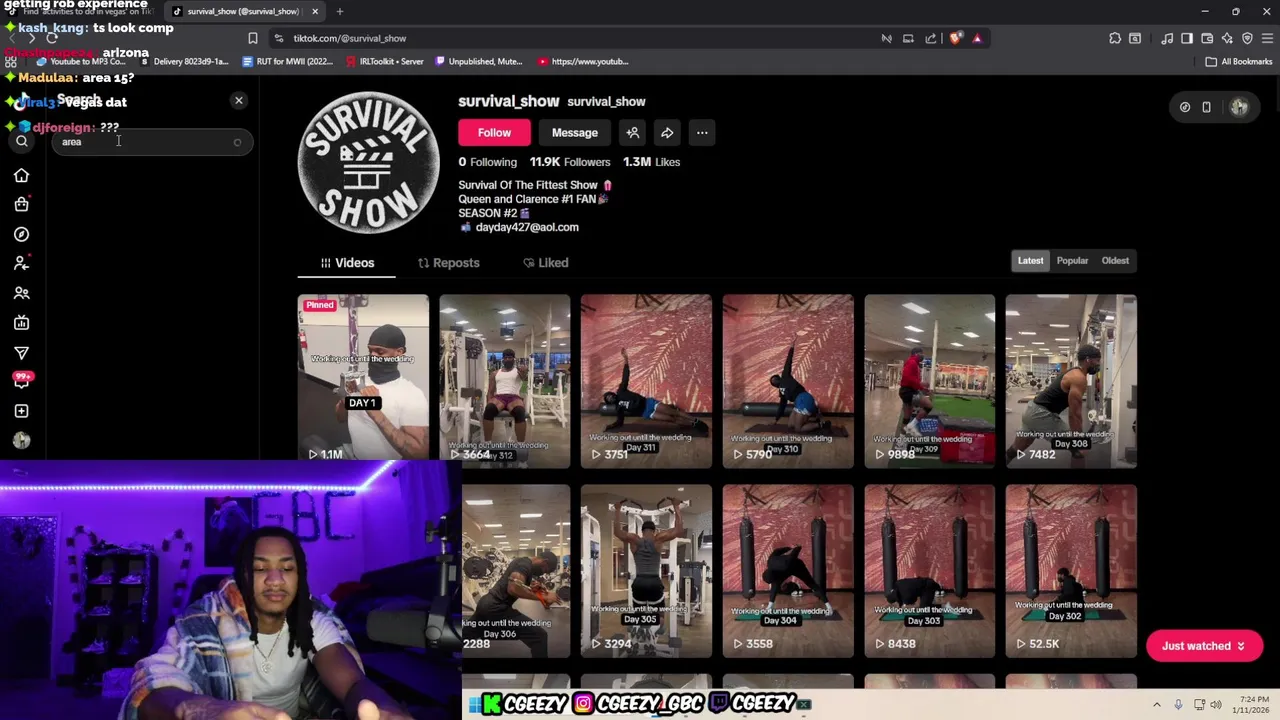The height and width of the screenshot is (720, 1280).
Task: Open browser extensions puzzle icon
Action: pyautogui.click(x=1115, y=38)
